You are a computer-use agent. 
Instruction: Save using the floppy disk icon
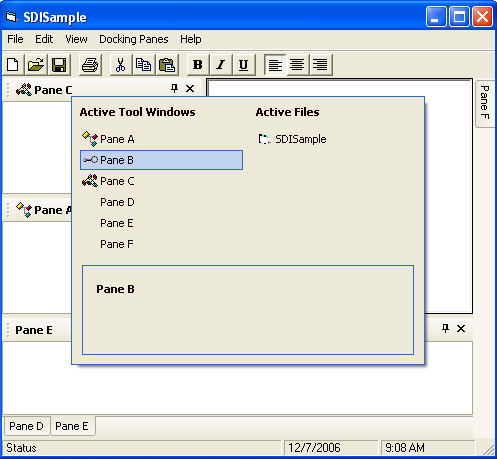(x=59, y=65)
